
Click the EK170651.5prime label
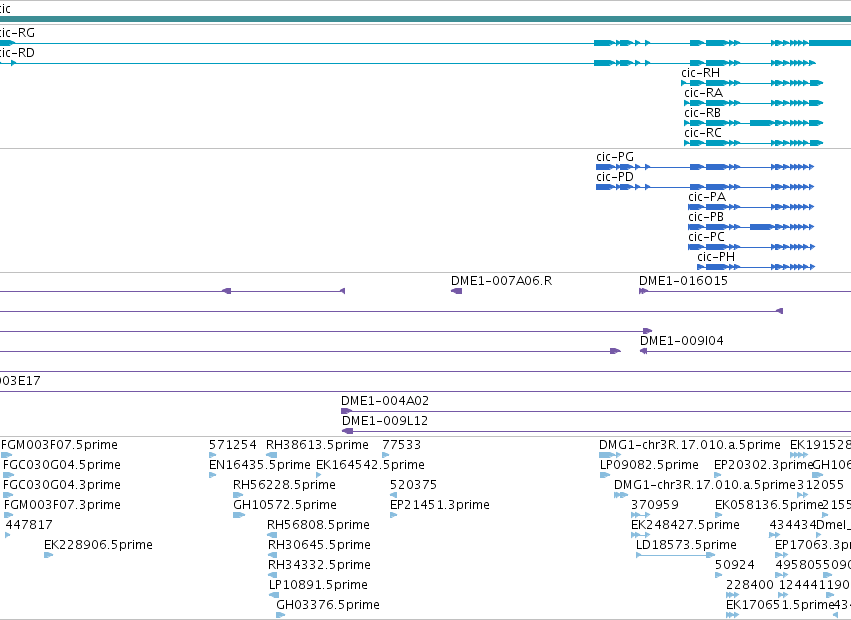[x=780, y=605]
